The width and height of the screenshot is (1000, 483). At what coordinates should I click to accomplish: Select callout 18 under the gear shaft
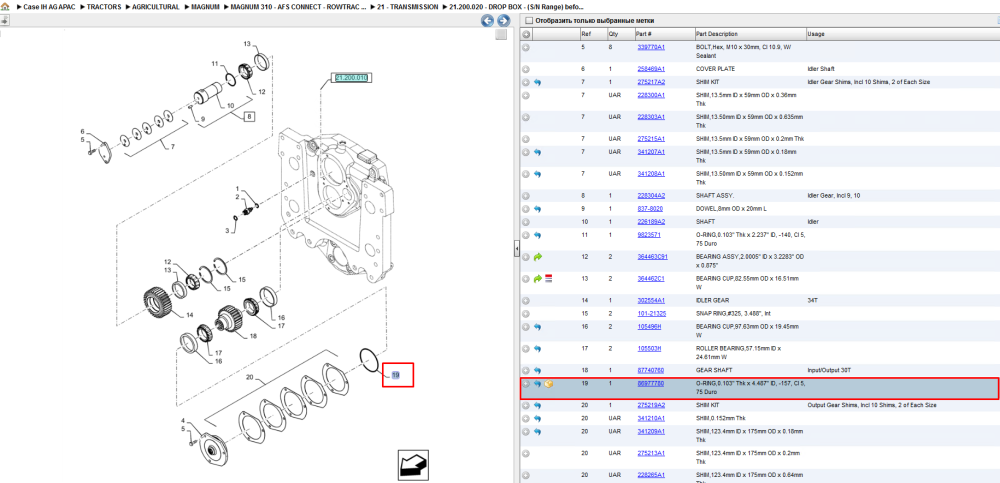pos(253,336)
